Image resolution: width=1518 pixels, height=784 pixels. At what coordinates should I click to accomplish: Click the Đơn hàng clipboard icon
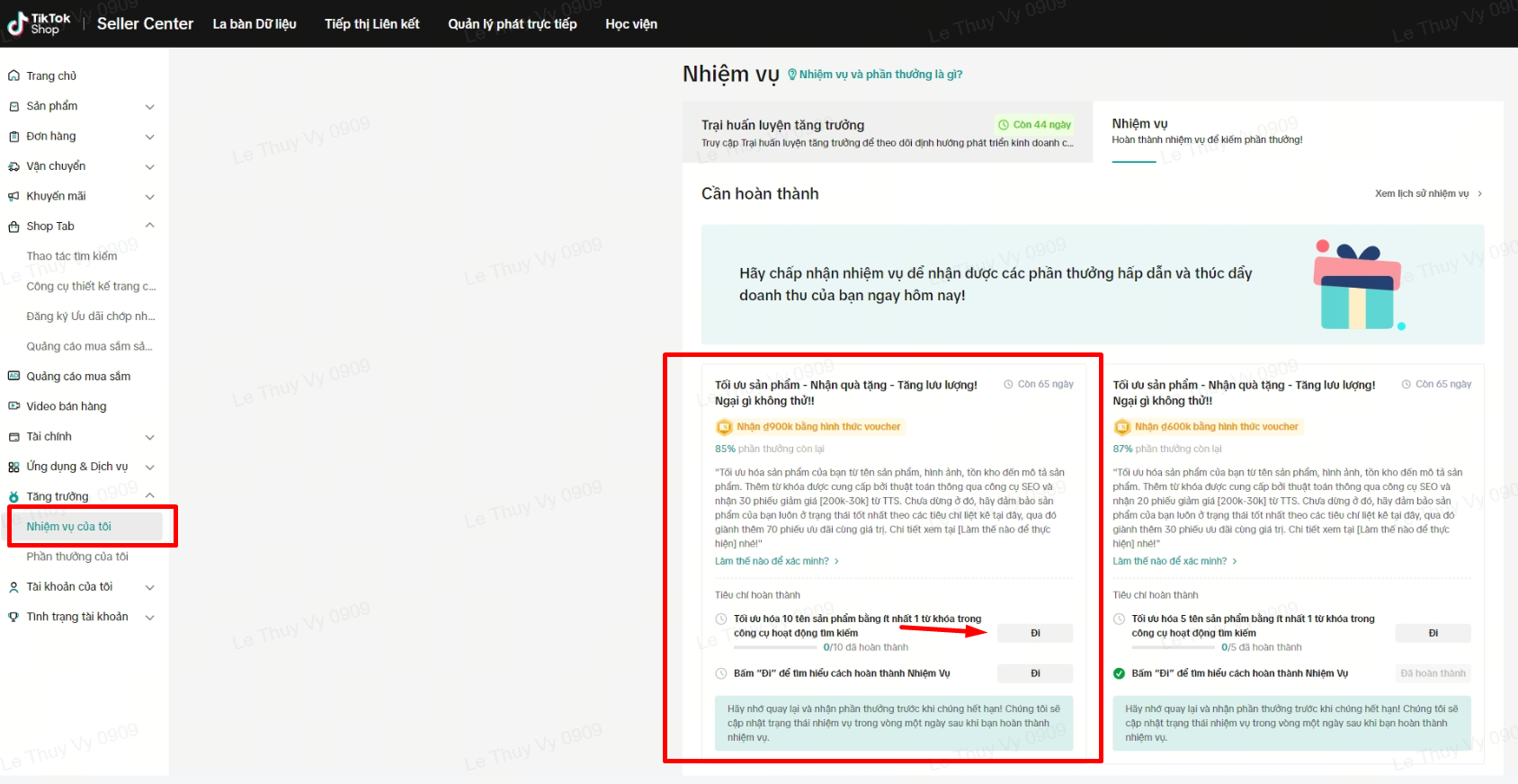tap(13, 137)
